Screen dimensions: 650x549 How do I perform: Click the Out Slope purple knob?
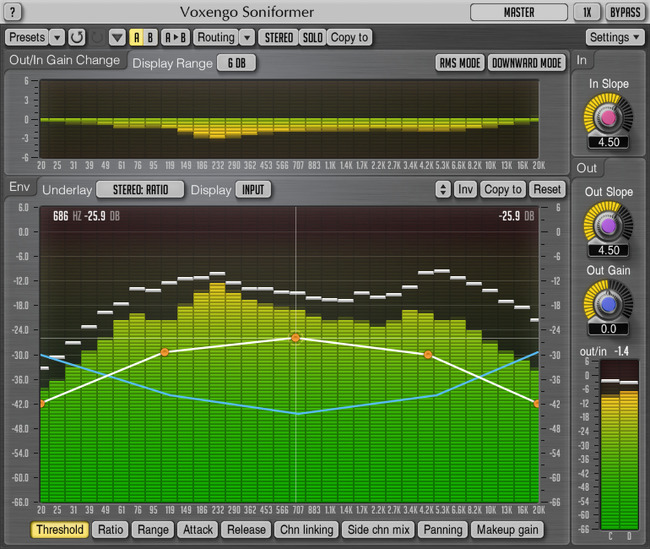[x=608, y=226]
